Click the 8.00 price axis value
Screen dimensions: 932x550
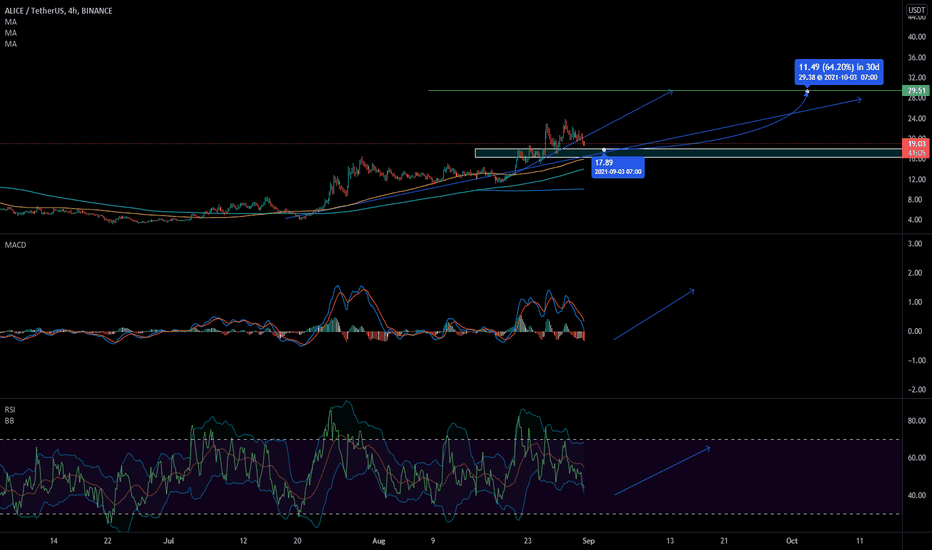[x=915, y=200]
